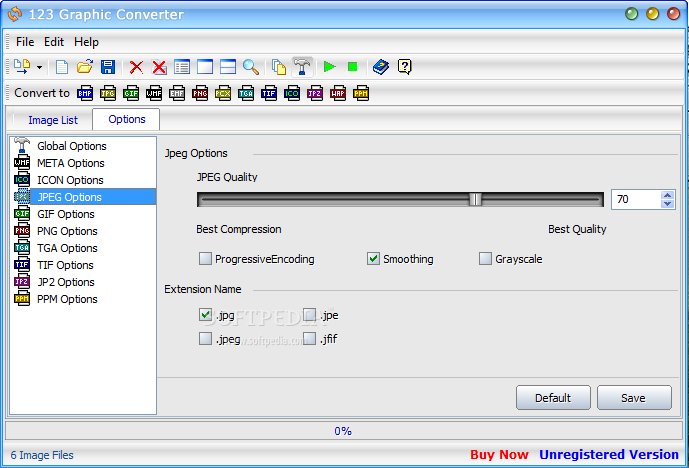Enable the Grayscale checkbox
689x468 pixels.
point(485,259)
